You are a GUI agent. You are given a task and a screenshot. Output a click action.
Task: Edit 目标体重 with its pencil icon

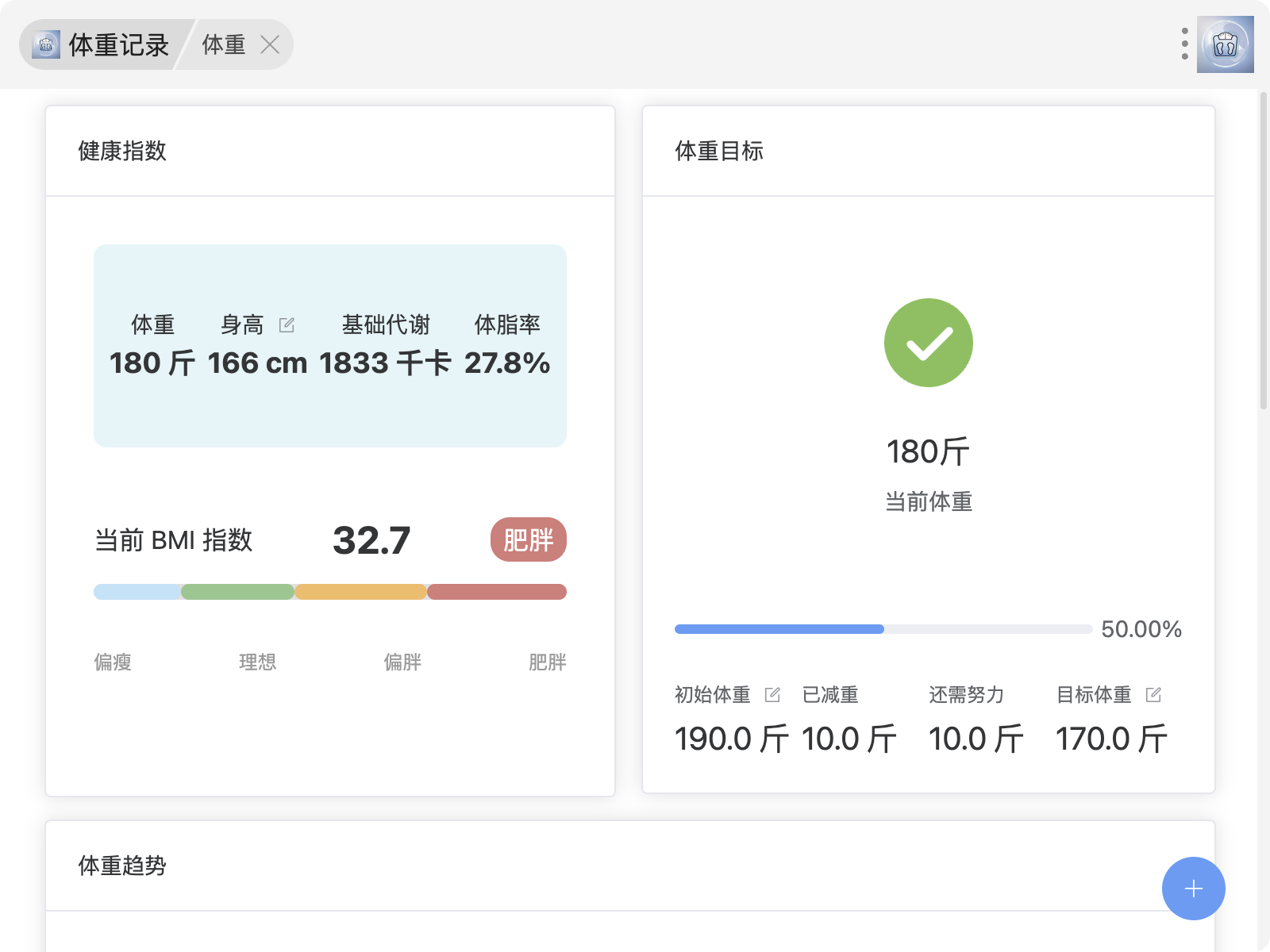(1153, 695)
